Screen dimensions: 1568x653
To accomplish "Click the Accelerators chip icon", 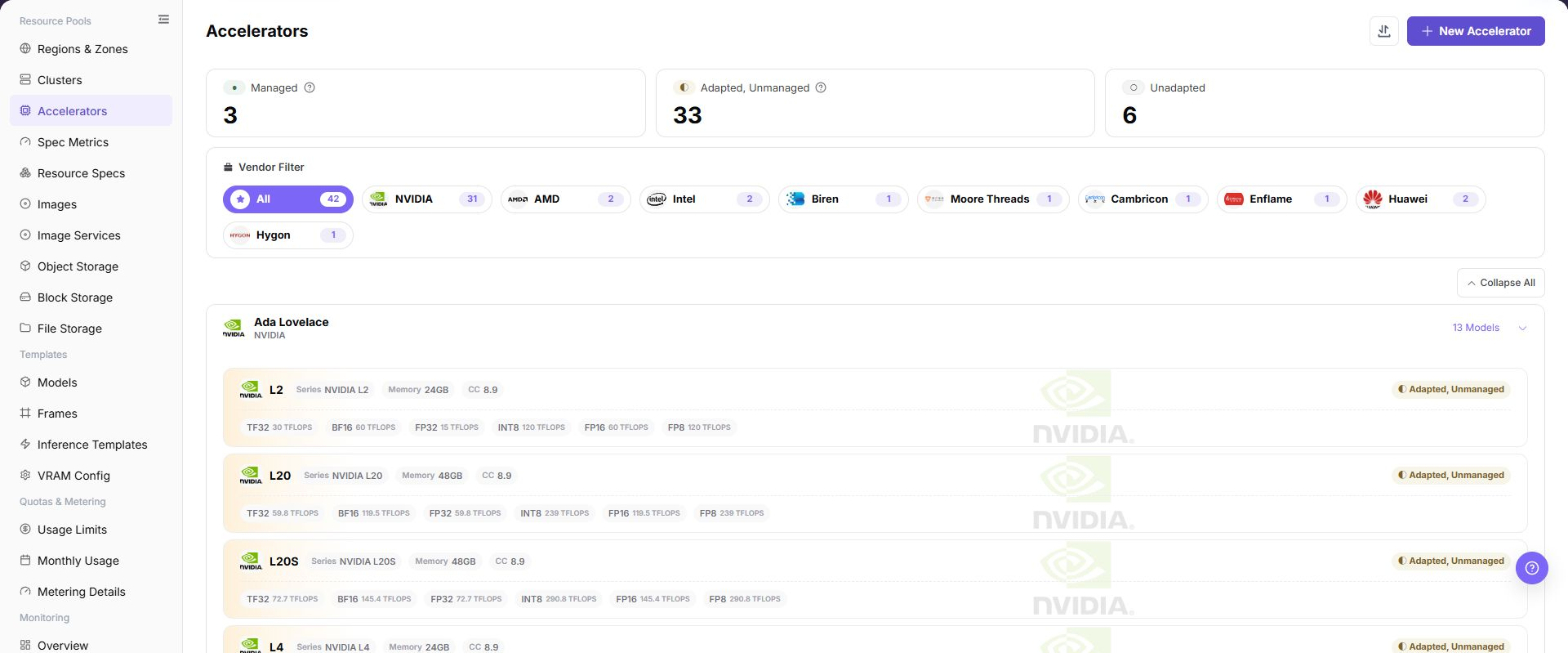I will (x=25, y=111).
